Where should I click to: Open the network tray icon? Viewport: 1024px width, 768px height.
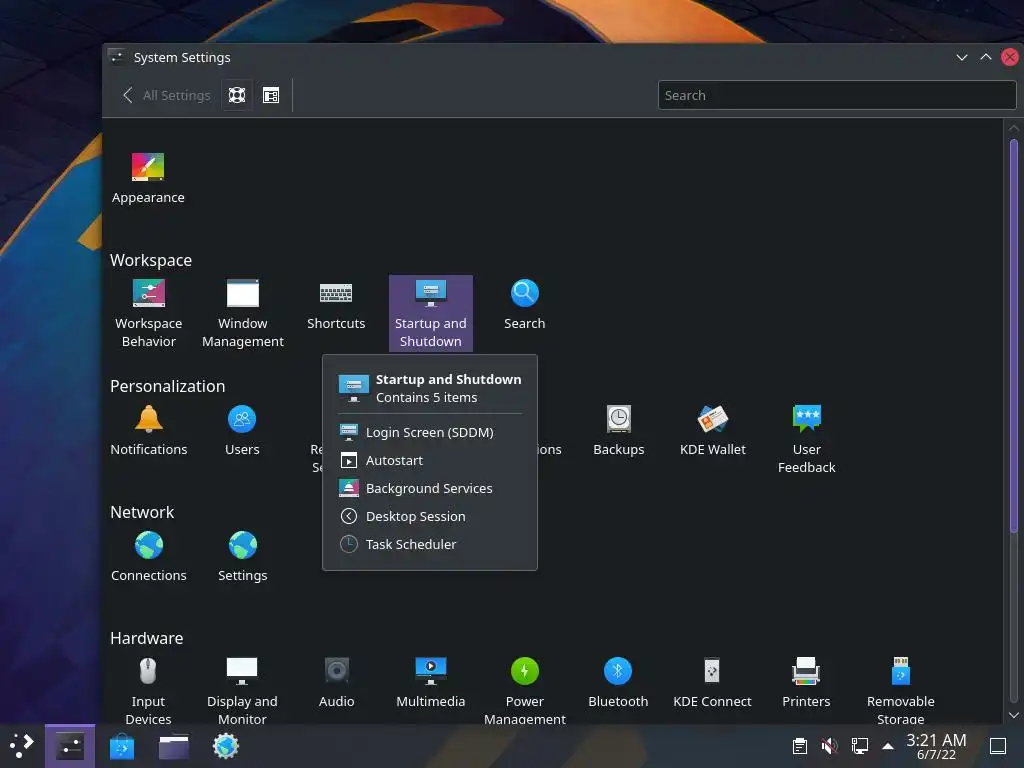click(859, 746)
